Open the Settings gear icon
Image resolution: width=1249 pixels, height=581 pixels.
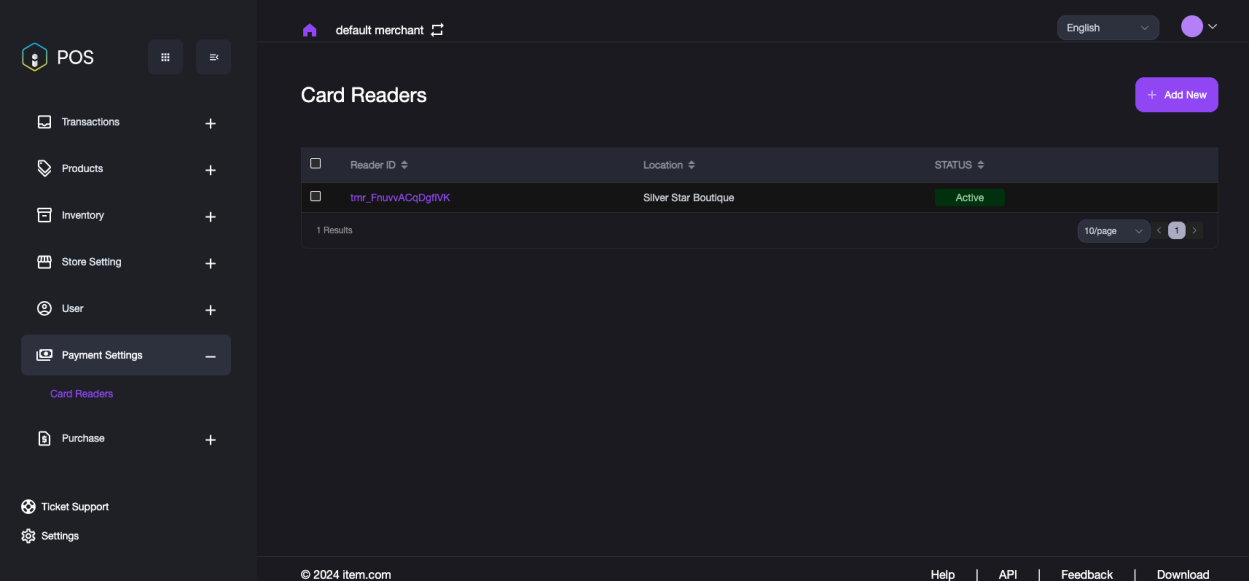28,536
